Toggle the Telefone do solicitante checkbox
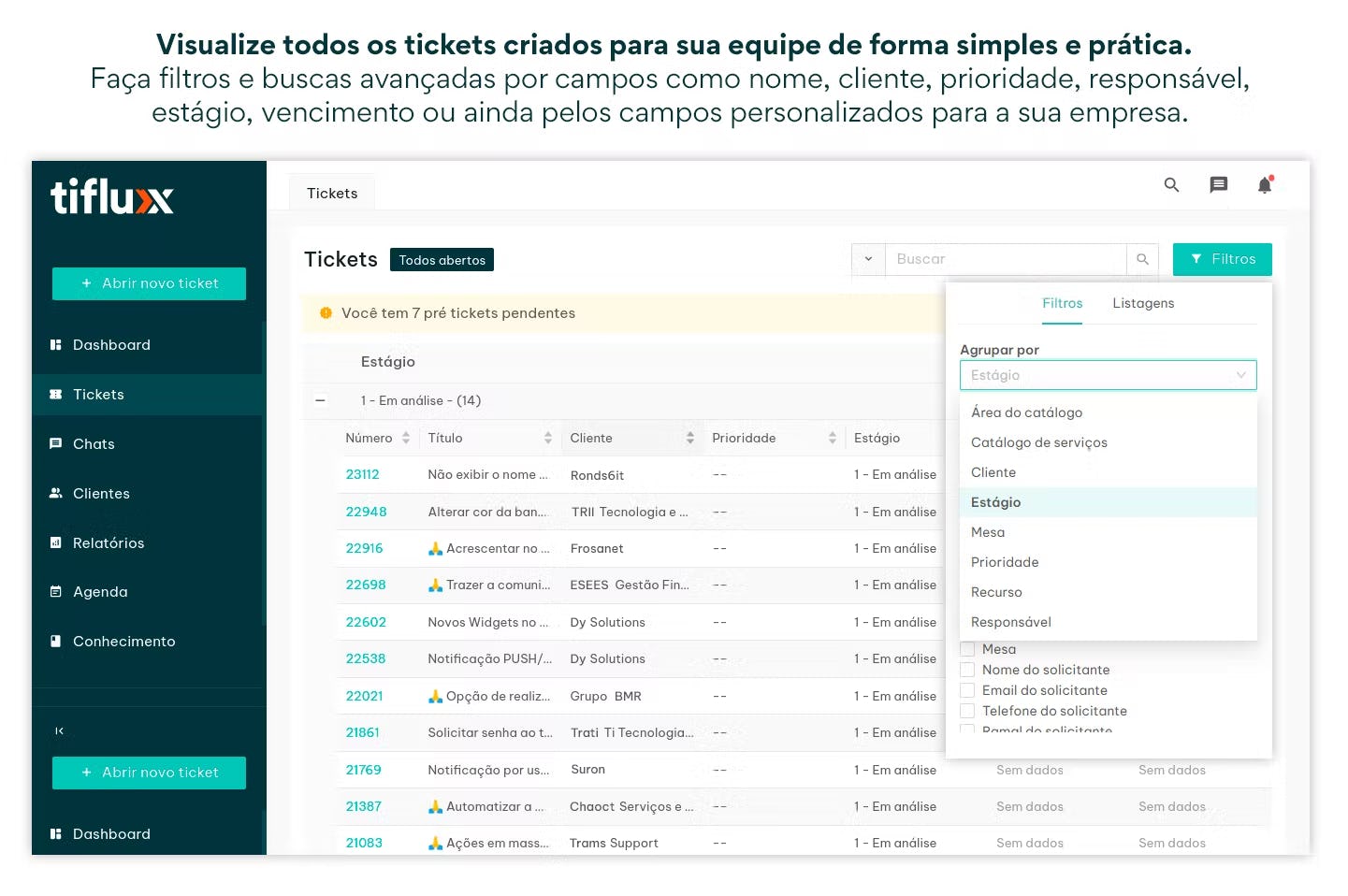The width and height of the screenshot is (1348, 896). [968, 711]
